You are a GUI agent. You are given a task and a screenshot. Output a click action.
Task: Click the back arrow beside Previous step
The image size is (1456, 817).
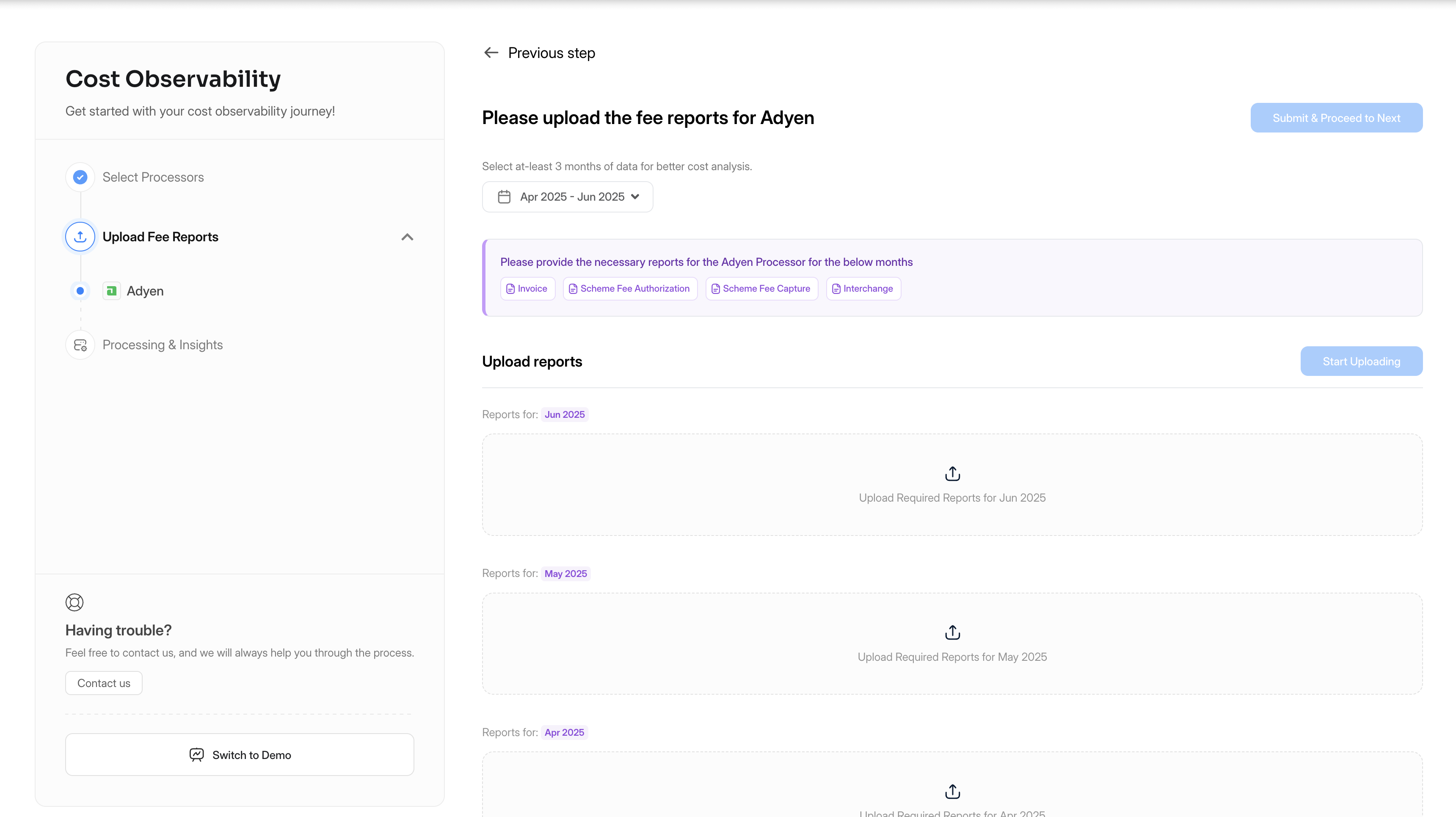coord(491,52)
